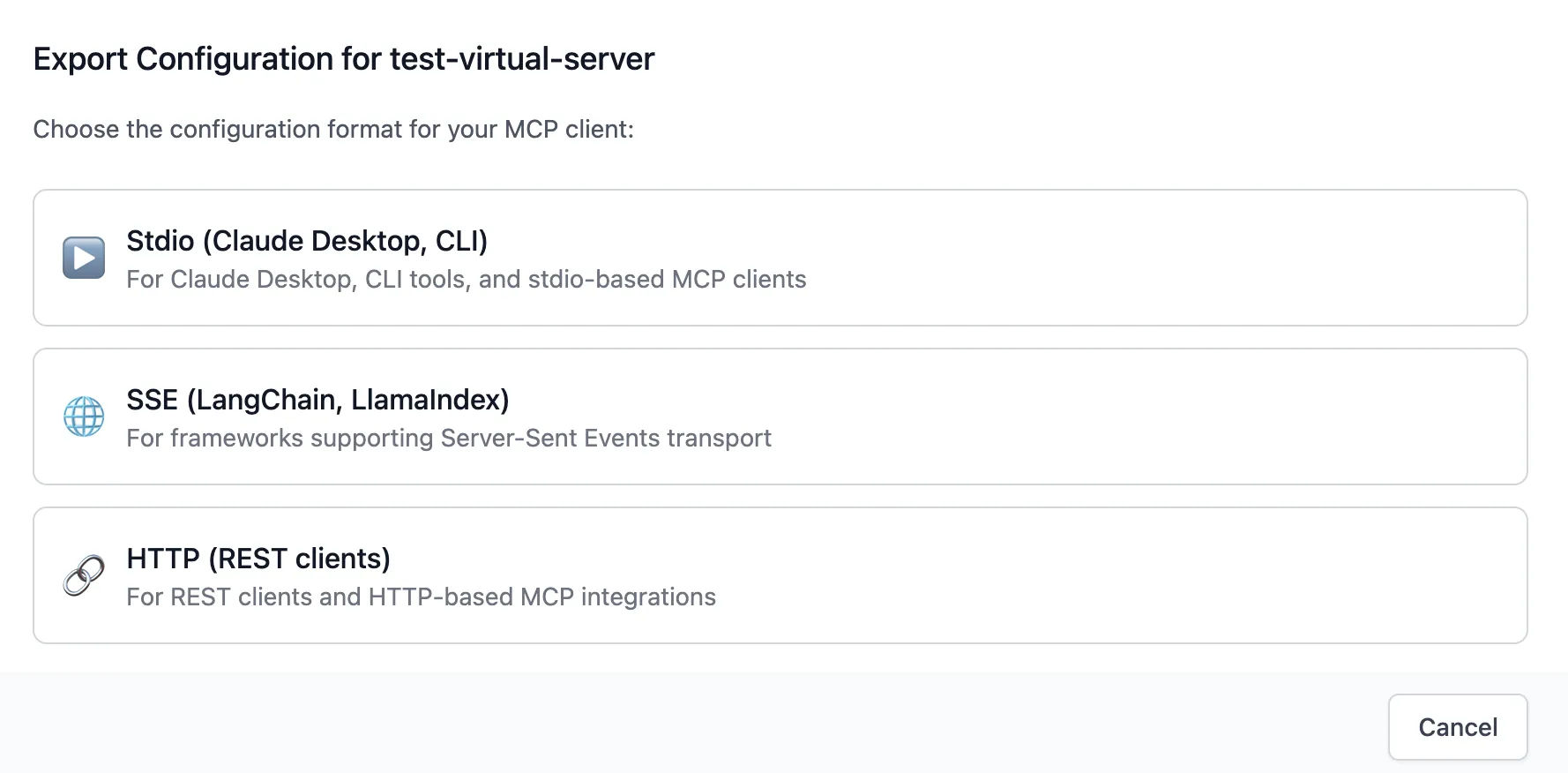Choose the SSE (LangChain, LlamaIndex) title

click(x=317, y=400)
